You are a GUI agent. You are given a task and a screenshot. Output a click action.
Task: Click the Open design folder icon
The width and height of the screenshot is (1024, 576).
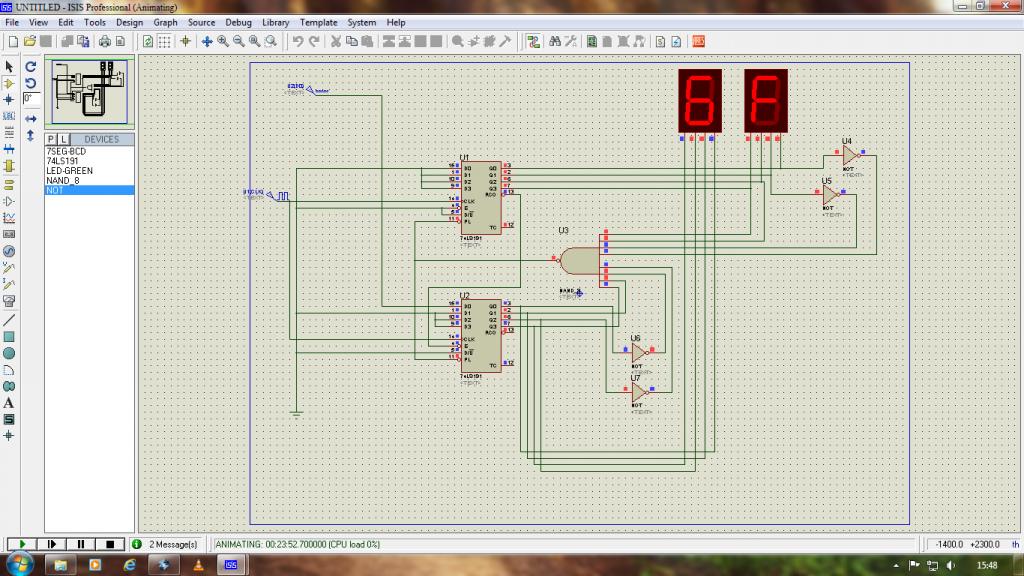(x=30, y=41)
